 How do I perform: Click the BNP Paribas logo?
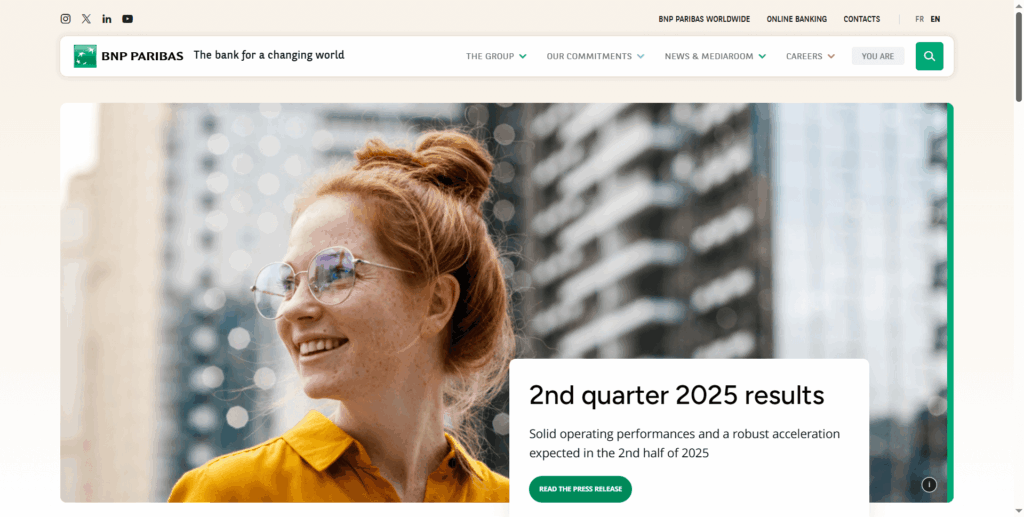pyautogui.click(x=129, y=56)
